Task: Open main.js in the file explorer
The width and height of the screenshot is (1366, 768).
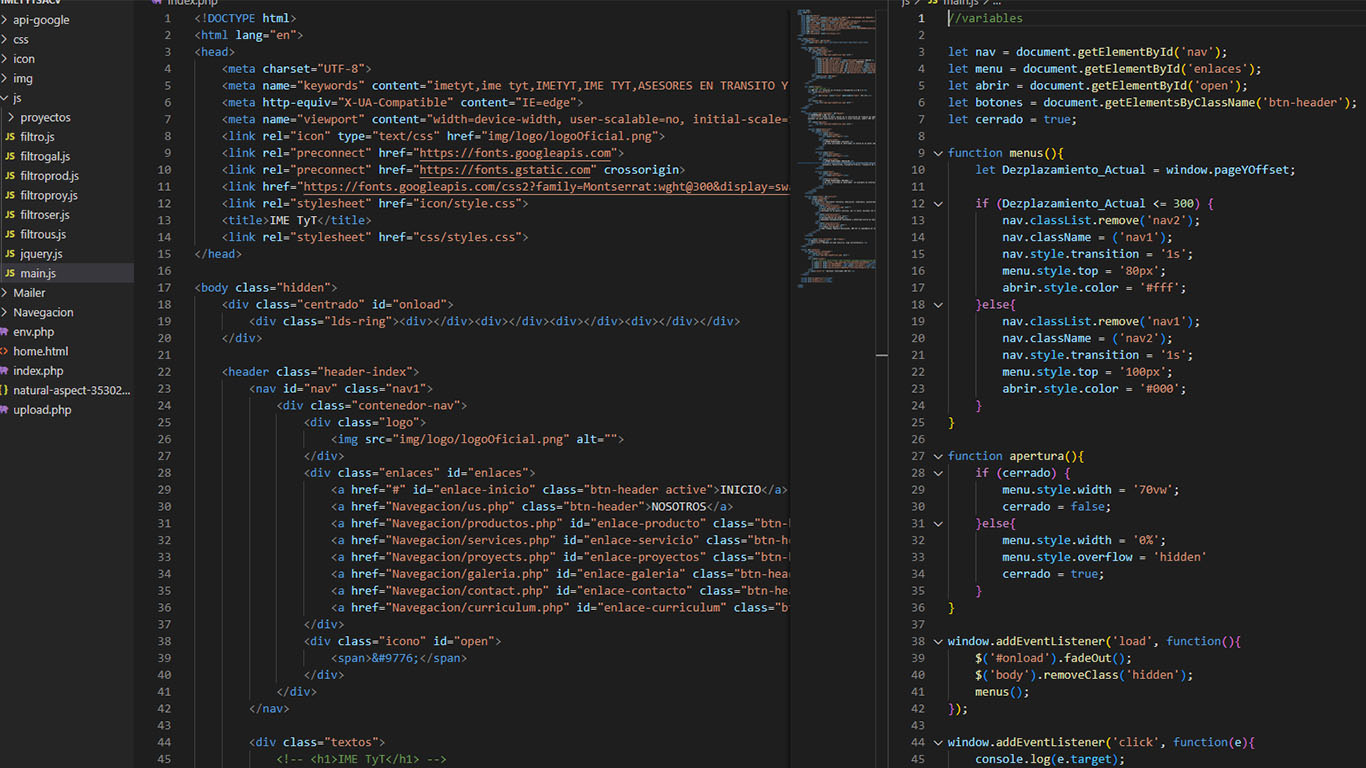Action: (x=38, y=274)
